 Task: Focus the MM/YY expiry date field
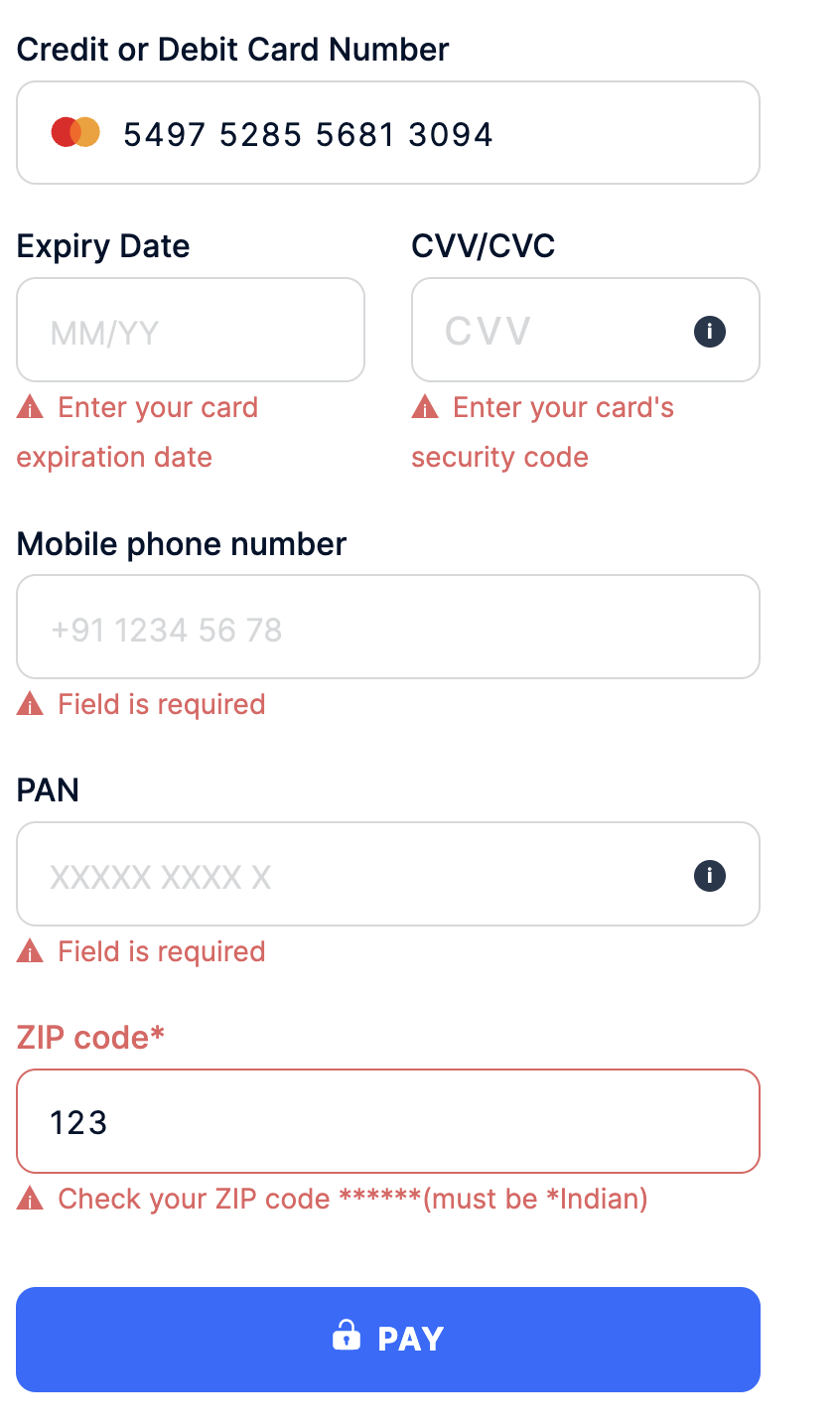pos(189,330)
